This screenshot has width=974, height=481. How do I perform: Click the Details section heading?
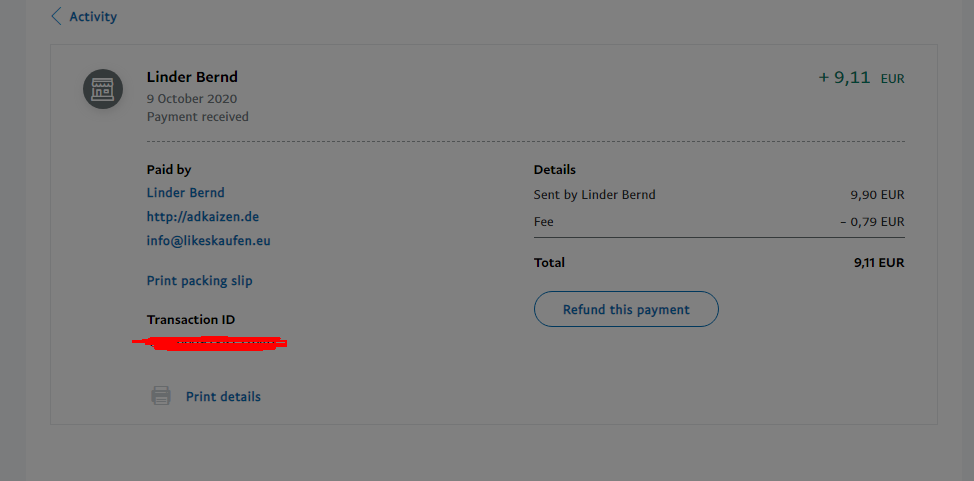pyautogui.click(x=555, y=170)
